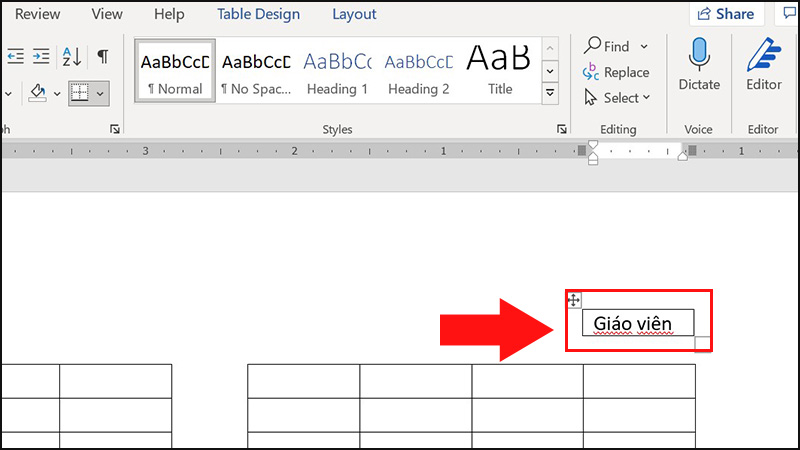Click the Increase Indent icon

pos(41,56)
